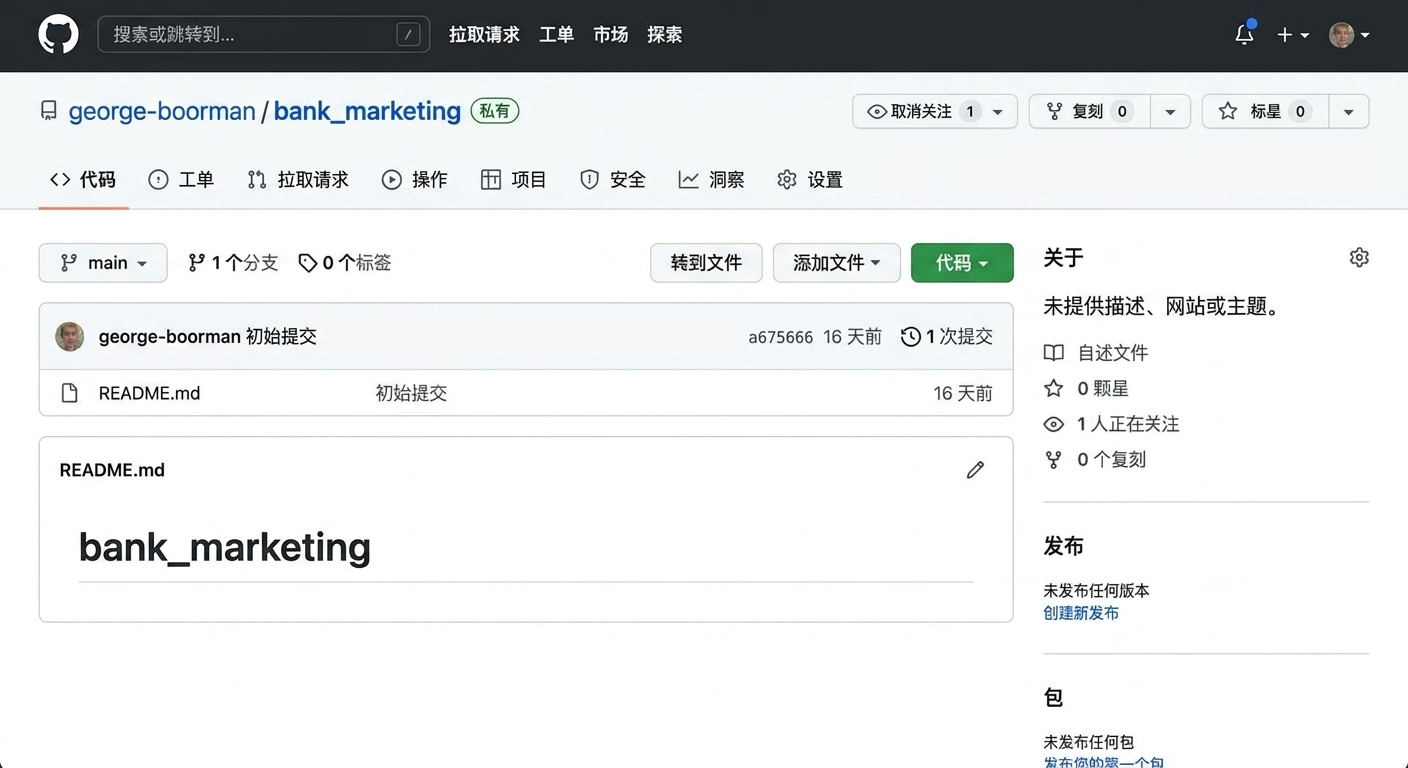Viewport: 1408px width, 768px height.
Task: Click the 取消关注 unwatch button
Action: tap(921, 111)
